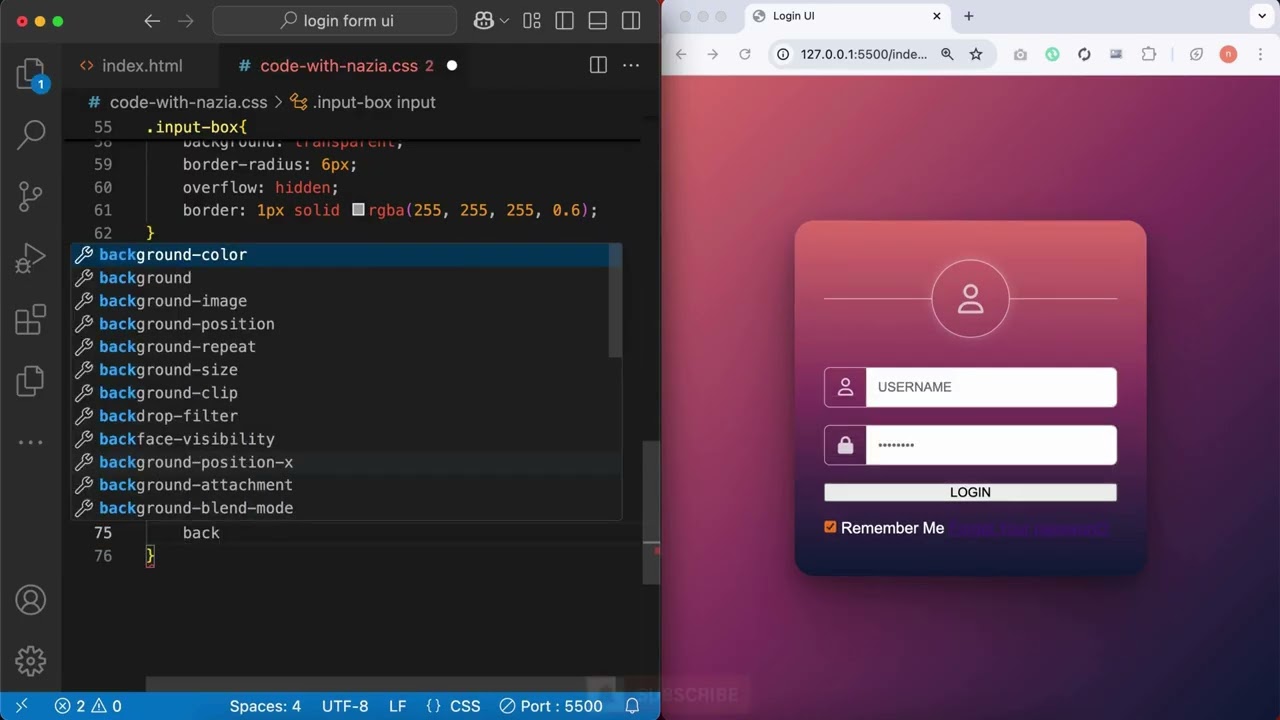
Task: Click the USERNAME input field
Action: coord(991,387)
